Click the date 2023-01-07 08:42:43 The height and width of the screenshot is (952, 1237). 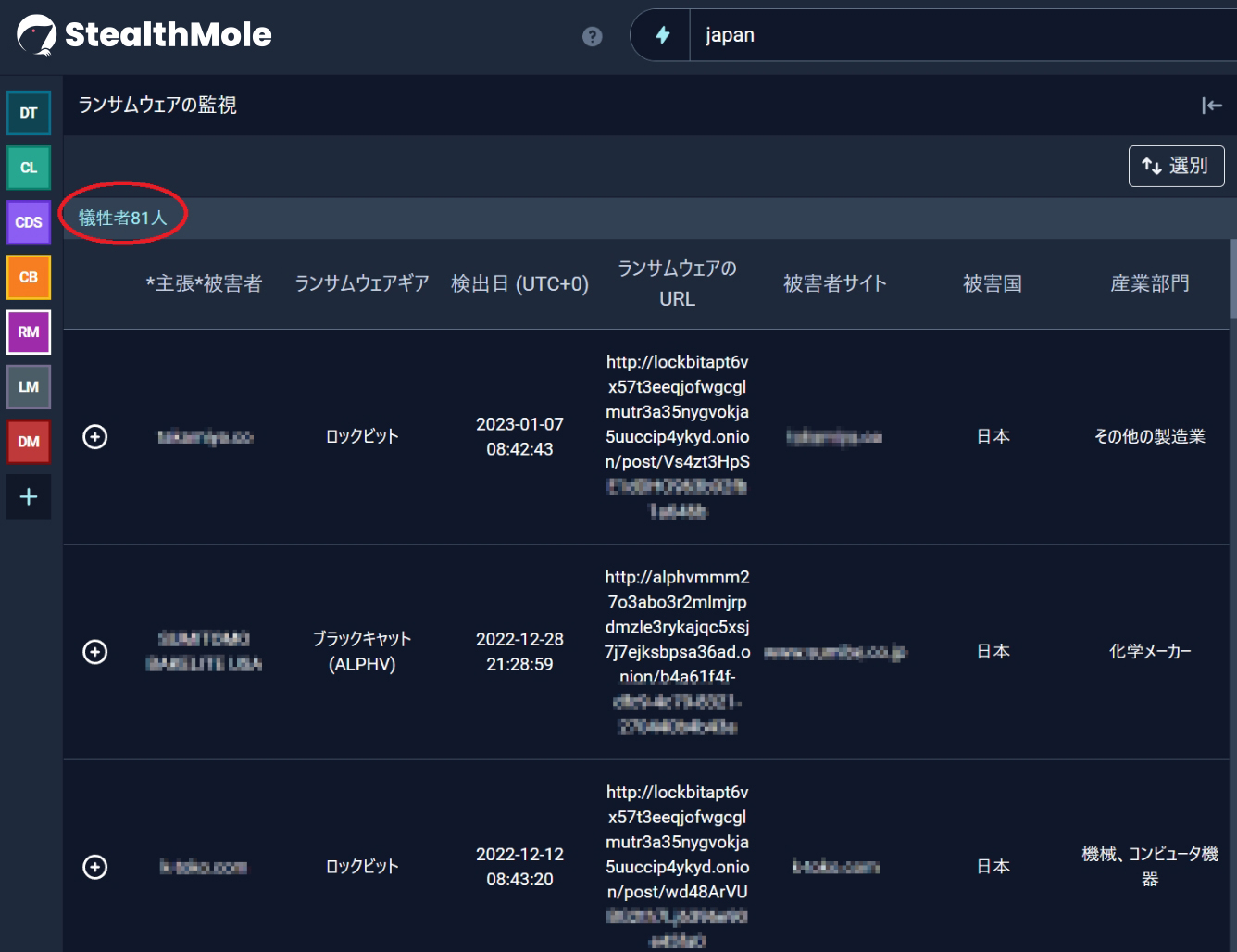coord(519,436)
